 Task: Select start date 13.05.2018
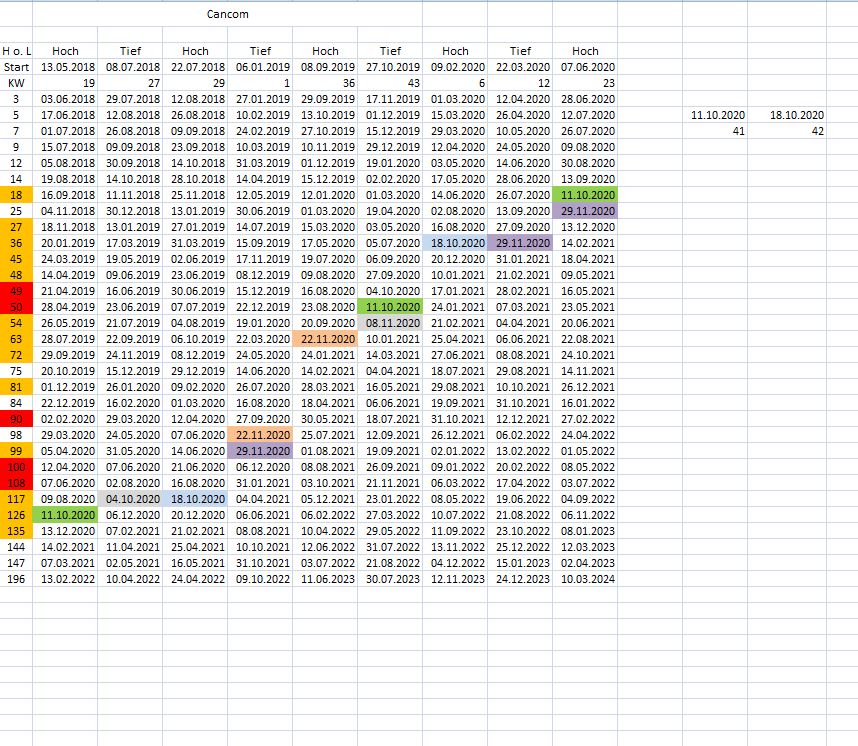coord(65,67)
